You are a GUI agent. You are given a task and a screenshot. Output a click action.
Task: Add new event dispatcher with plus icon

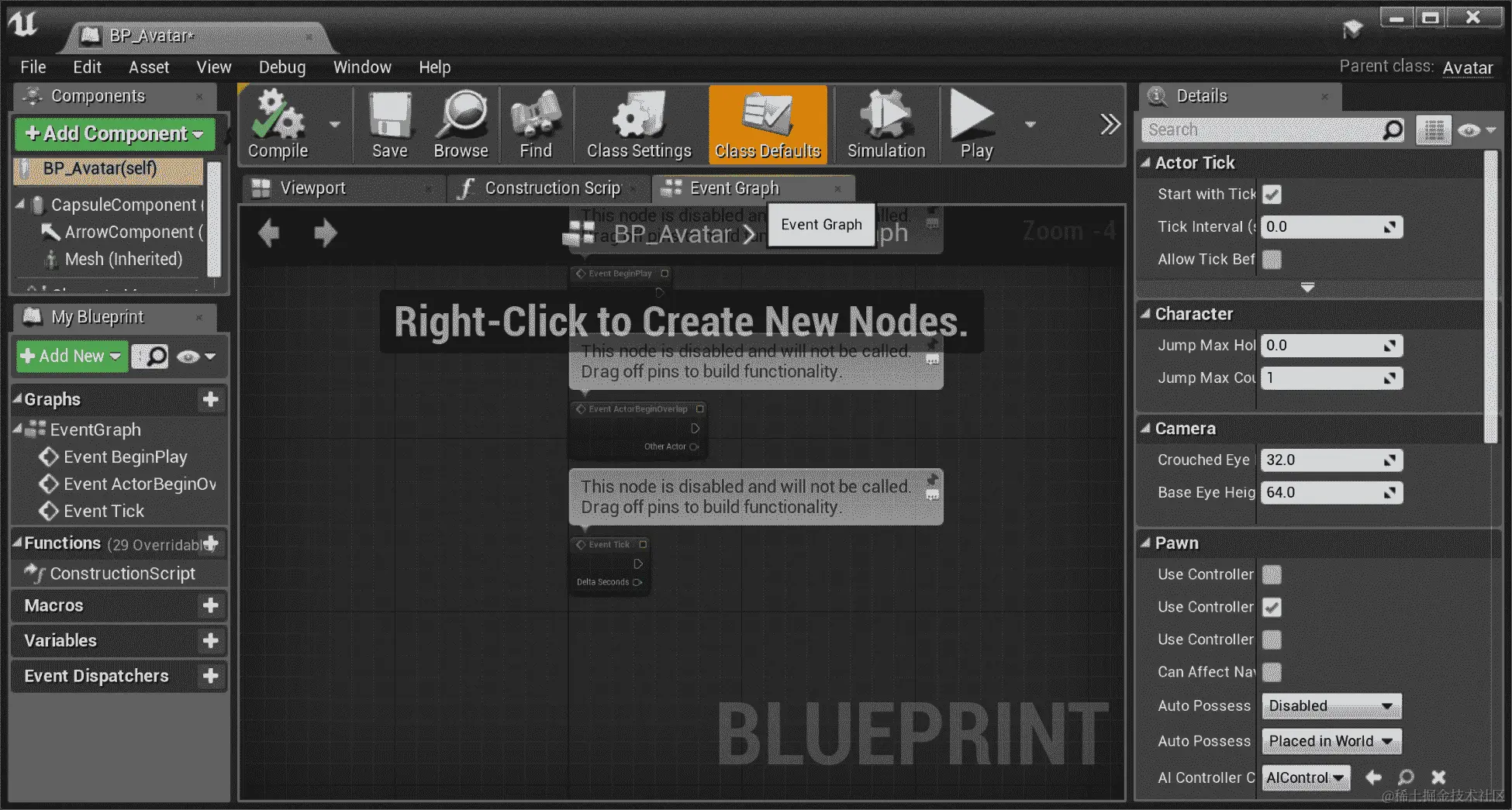tap(210, 676)
